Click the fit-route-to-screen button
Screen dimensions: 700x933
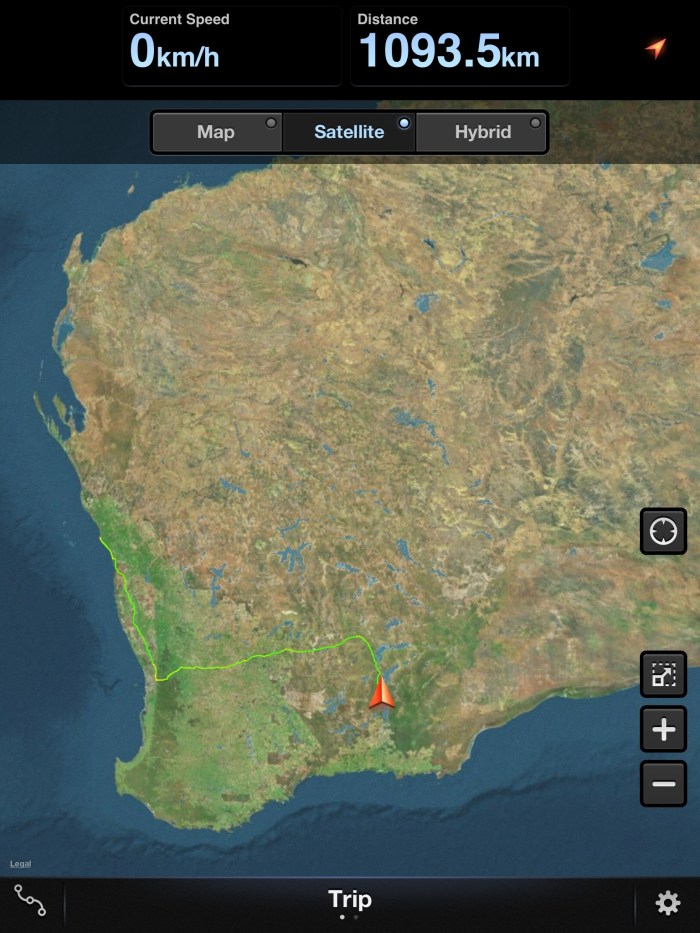[663, 675]
